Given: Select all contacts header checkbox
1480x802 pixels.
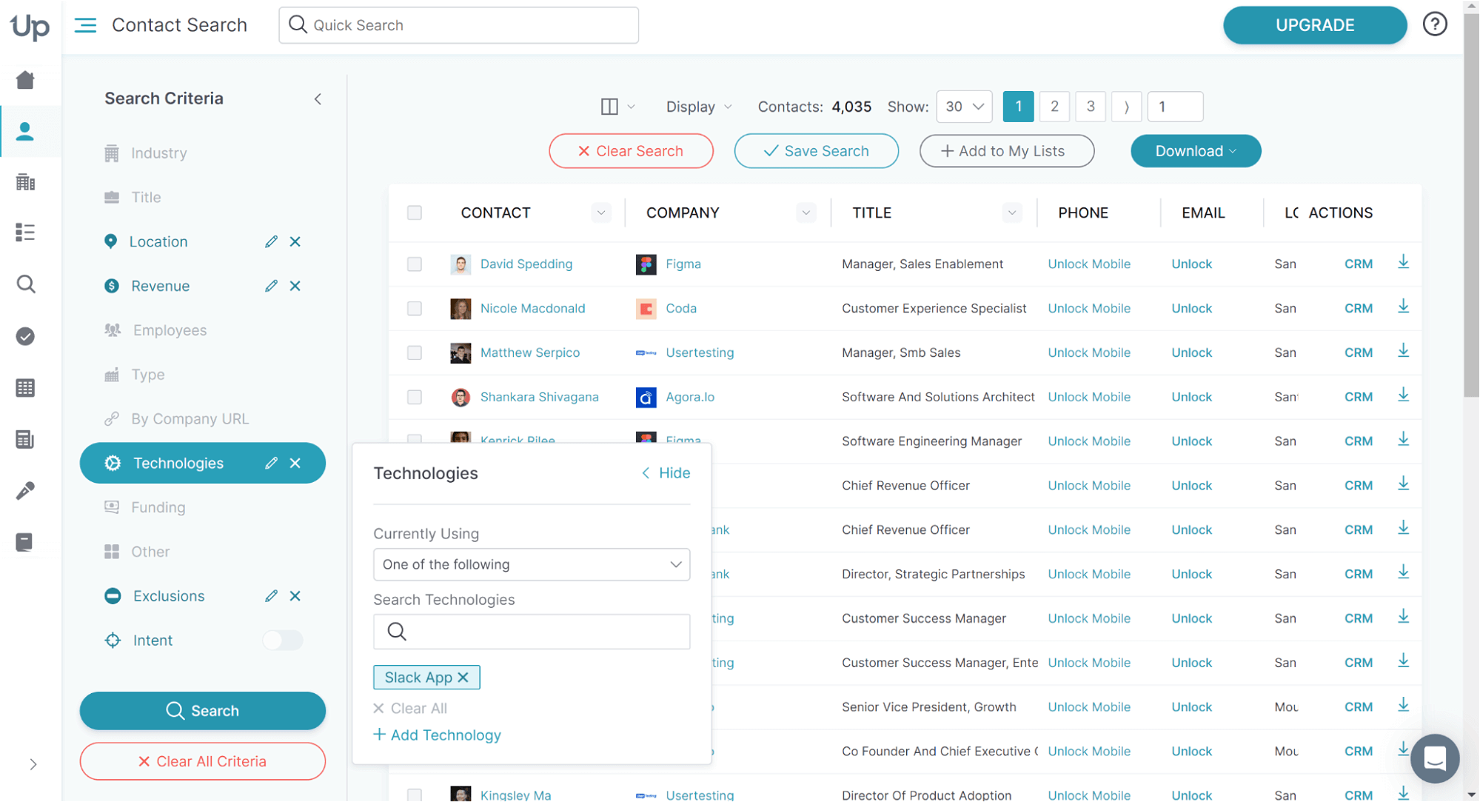Looking at the screenshot, I should [414, 213].
